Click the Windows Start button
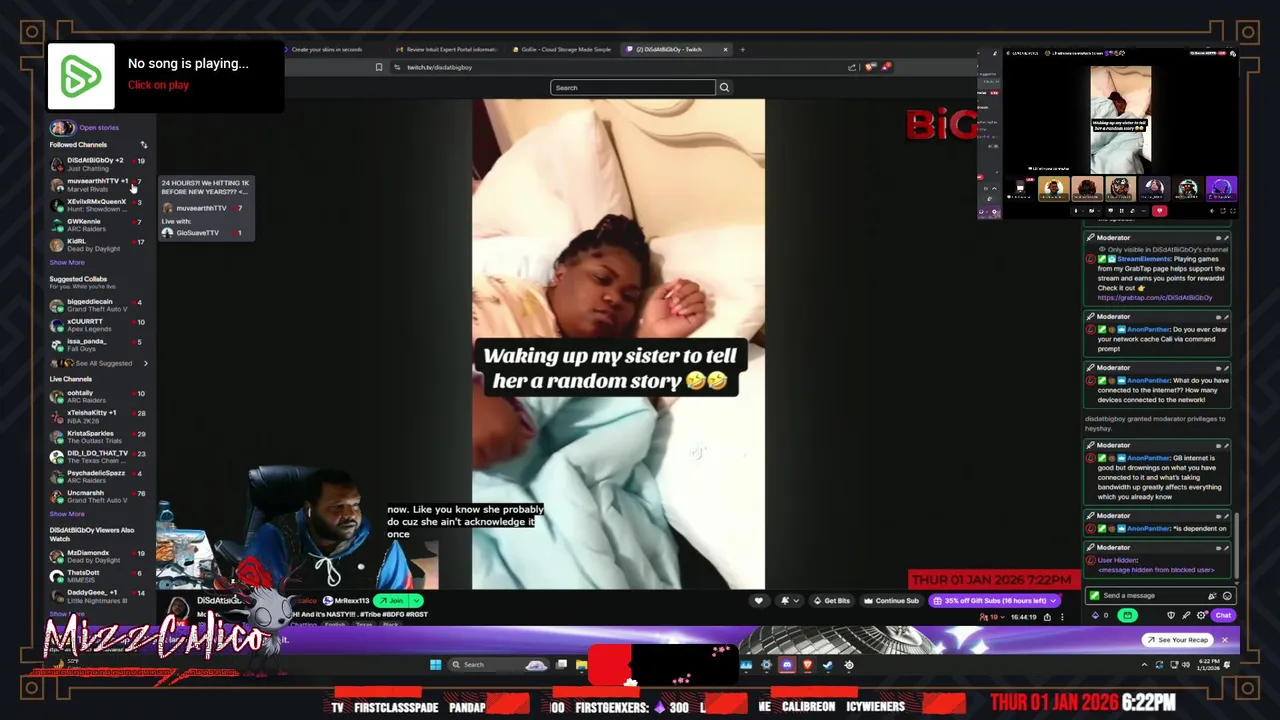Screen dimensions: 1280x720 [435, 665]
